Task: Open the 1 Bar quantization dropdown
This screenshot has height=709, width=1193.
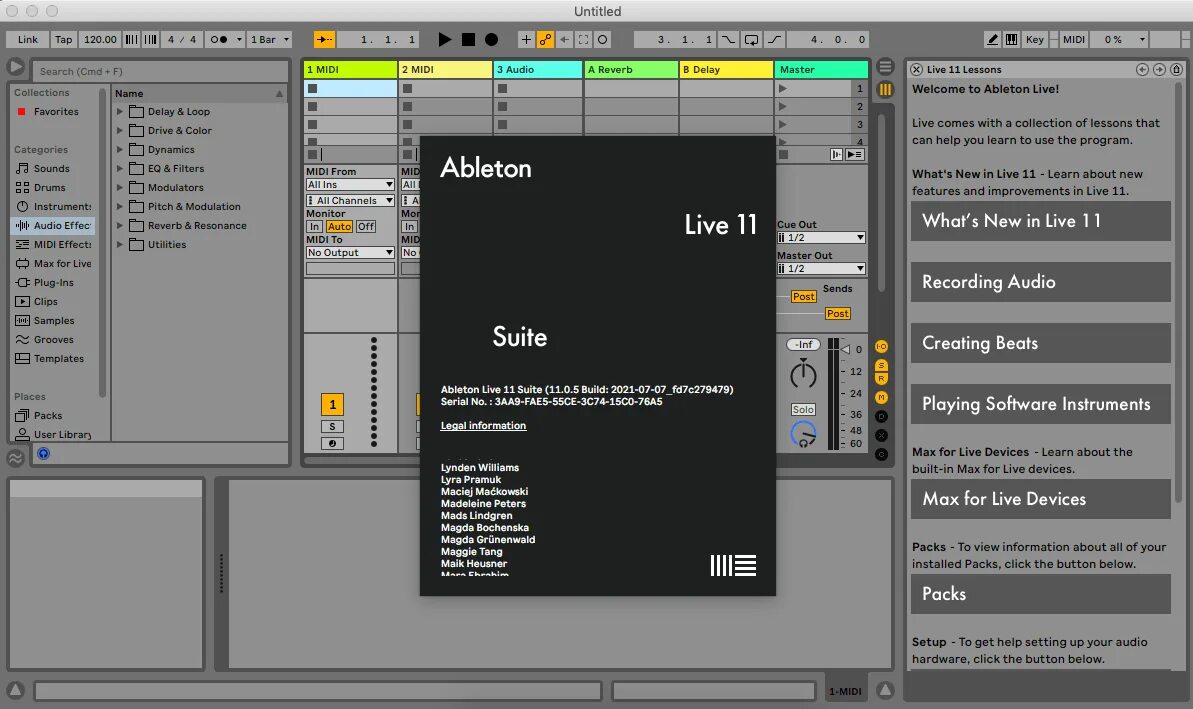Action: point(271,40)
